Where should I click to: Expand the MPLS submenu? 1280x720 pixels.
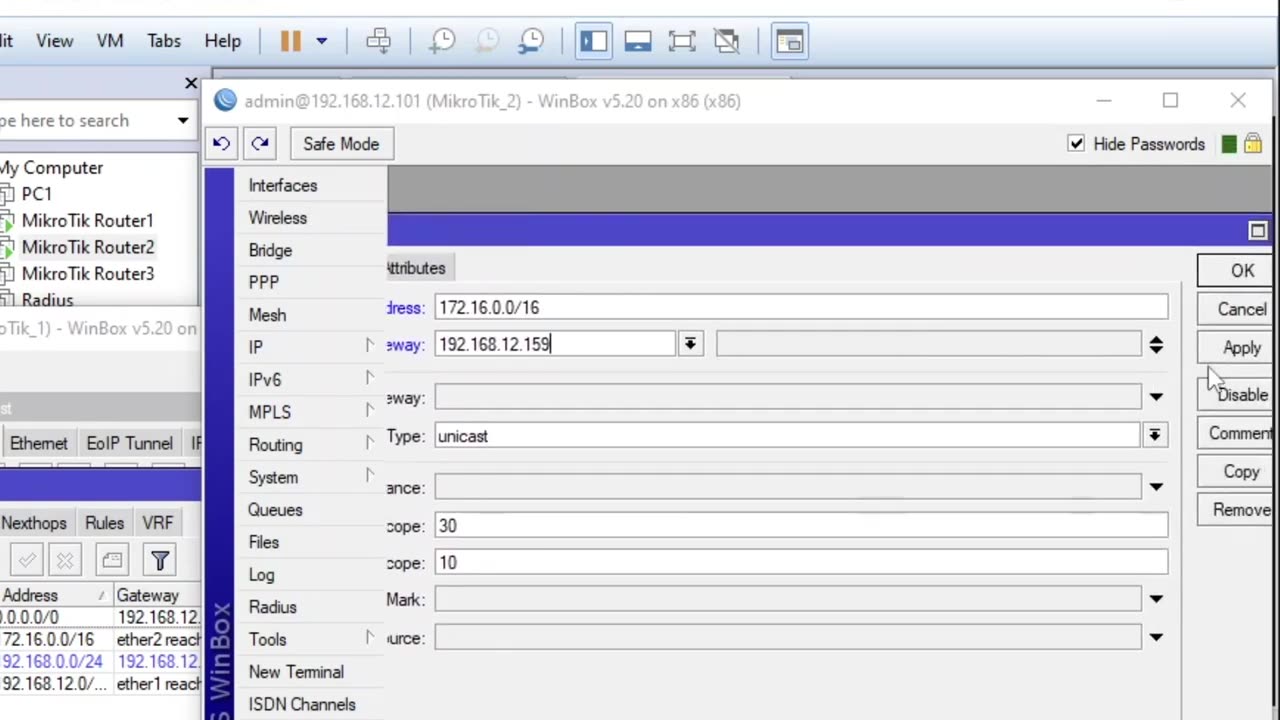(310, 412)
